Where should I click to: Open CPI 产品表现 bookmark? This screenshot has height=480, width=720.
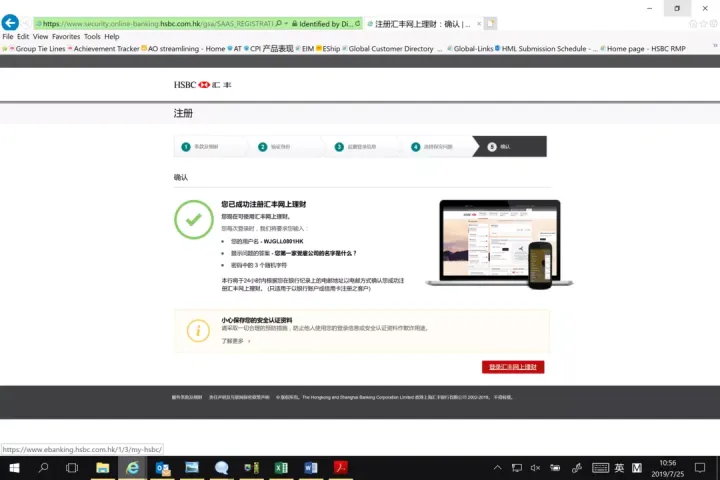[269, 48]
